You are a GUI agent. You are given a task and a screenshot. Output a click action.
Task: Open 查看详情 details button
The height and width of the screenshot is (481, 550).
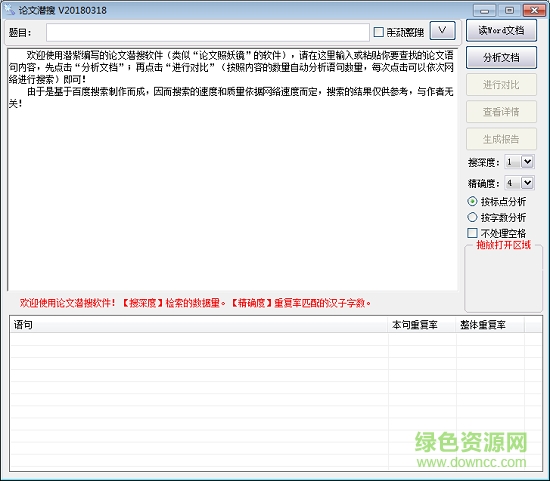point(501,112)
